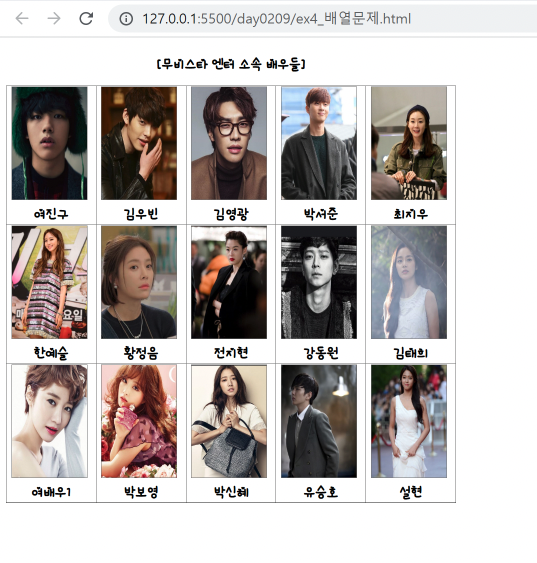Click the name label 전지현
Image resolution: width=537 pixels, height=563 pixels.
click(231, 353)
